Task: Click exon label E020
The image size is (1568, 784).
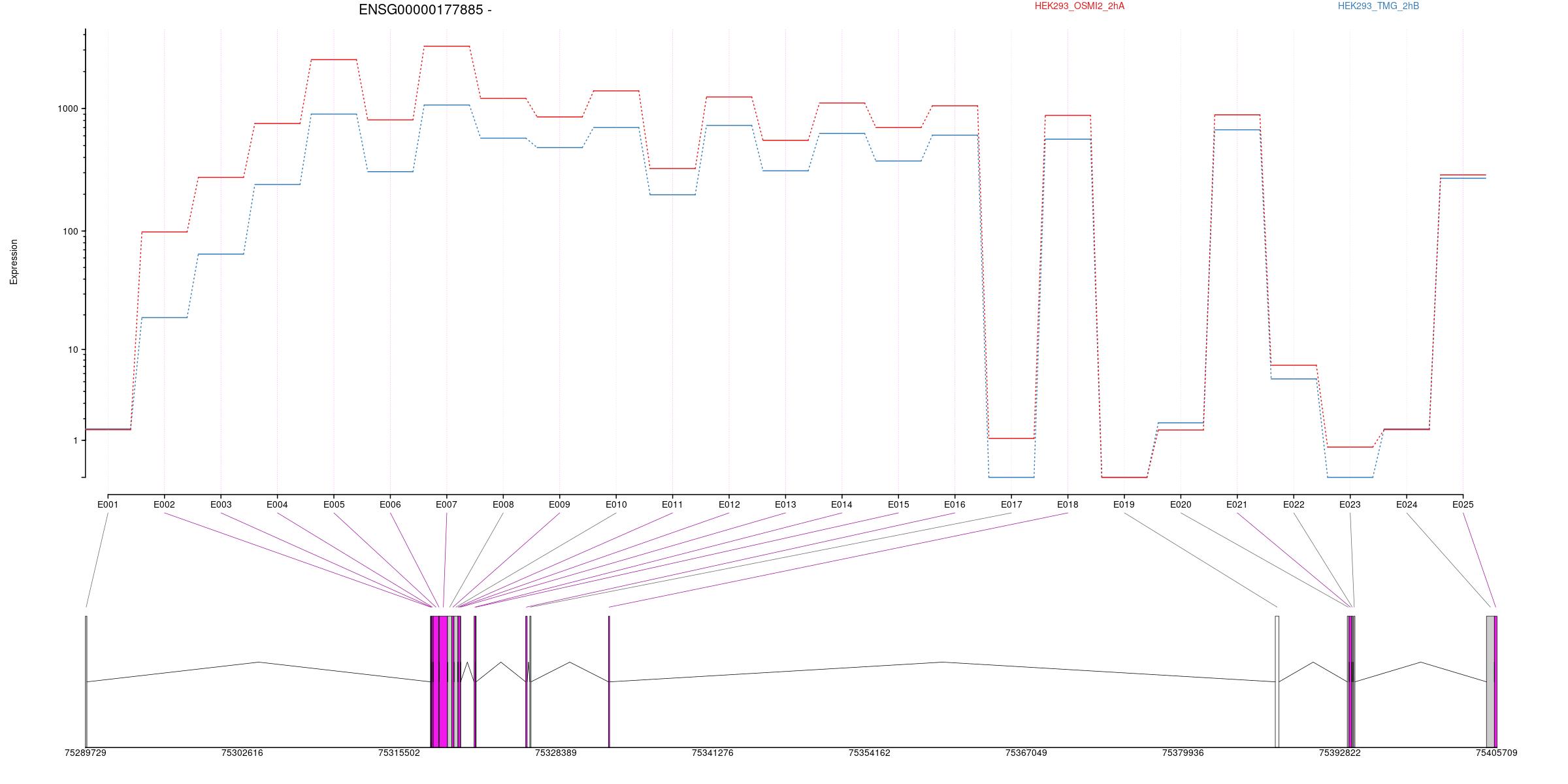Action: point(1181,504)
